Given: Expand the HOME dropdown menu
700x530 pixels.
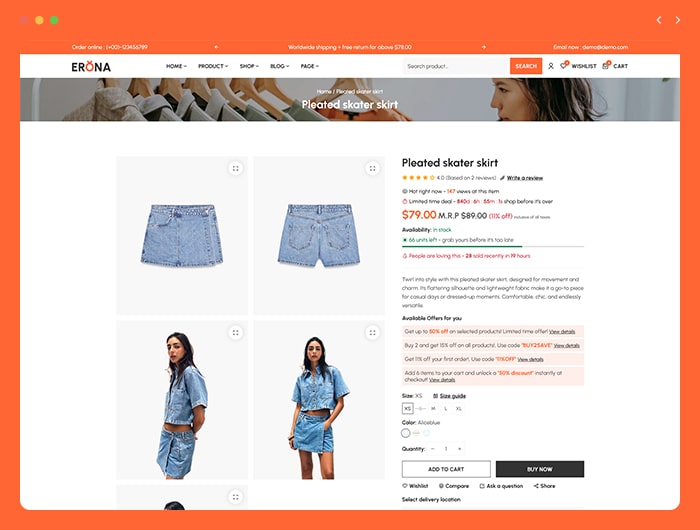Looking at the screenshot, I should 176,66.
